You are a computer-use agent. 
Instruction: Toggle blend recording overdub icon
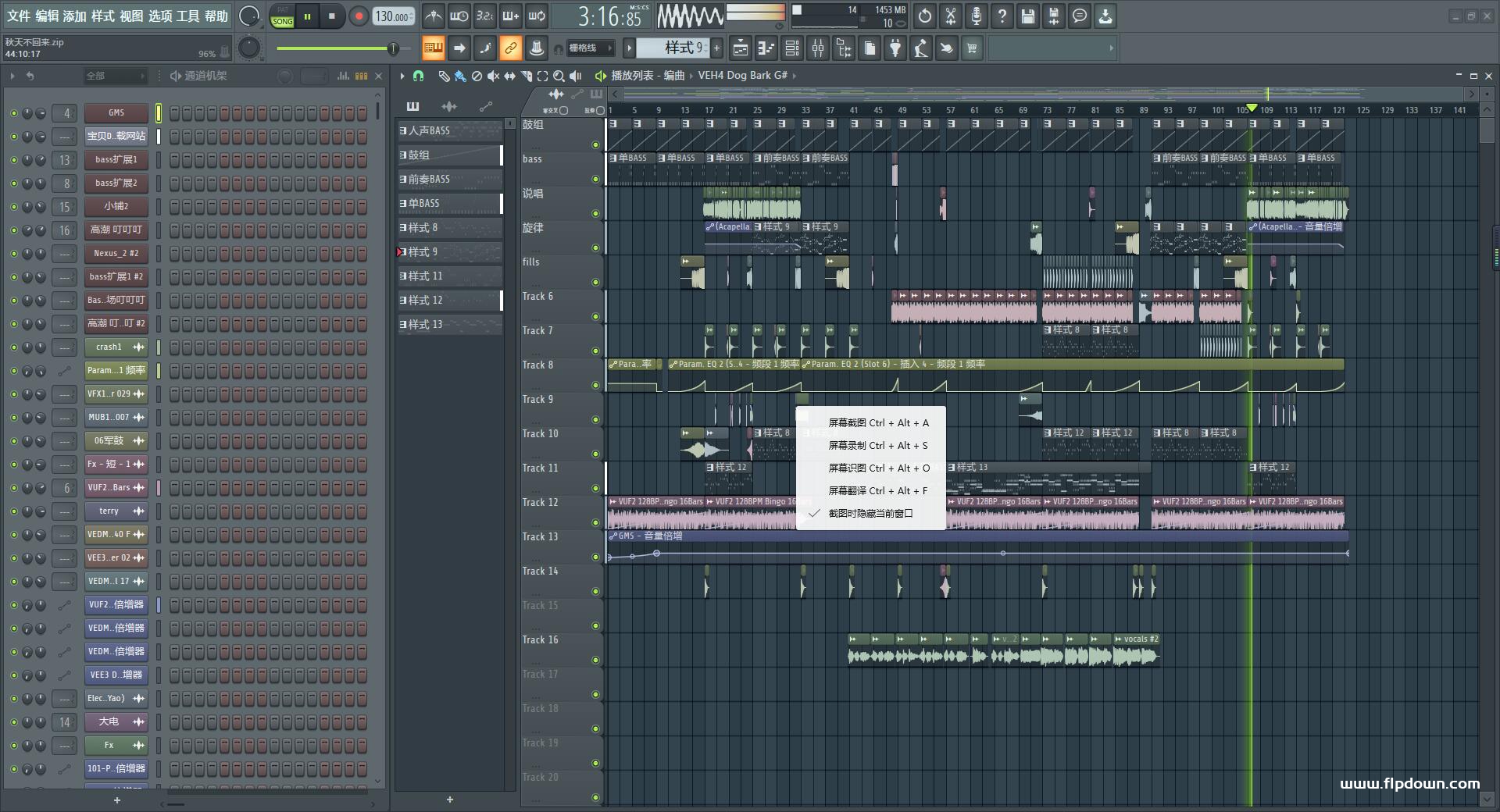(511, 16)
